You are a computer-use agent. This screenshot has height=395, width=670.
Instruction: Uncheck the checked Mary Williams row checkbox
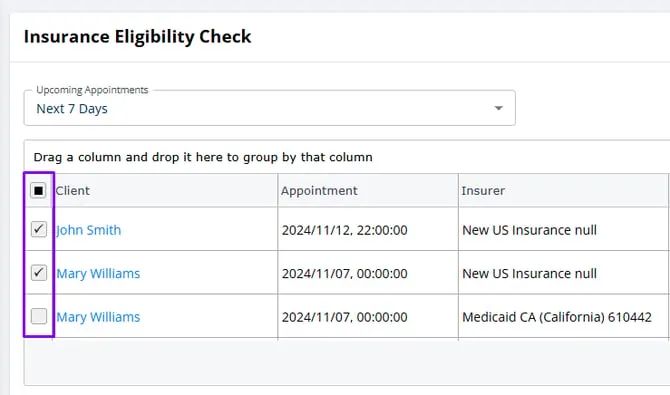click(38, 273)
